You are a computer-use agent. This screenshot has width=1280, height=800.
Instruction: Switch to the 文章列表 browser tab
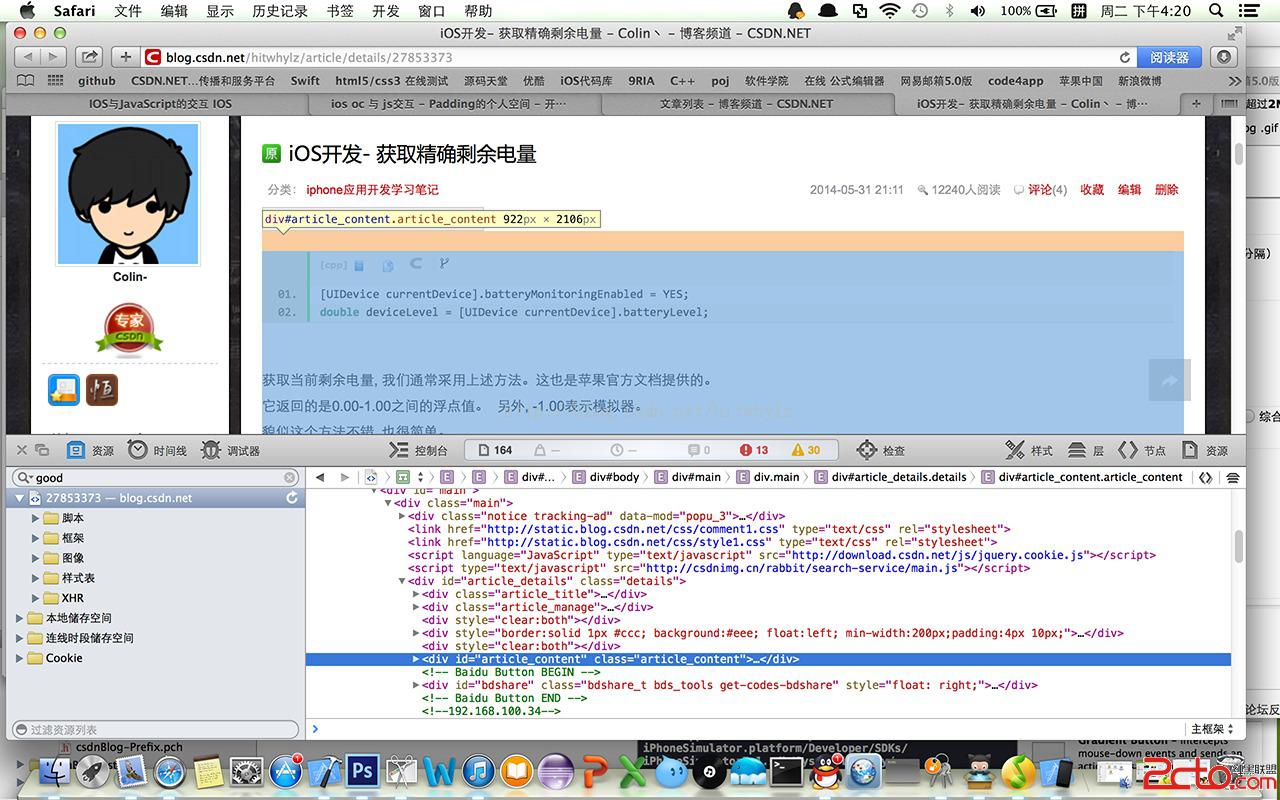pyautogui.click(x=746, y=103)
